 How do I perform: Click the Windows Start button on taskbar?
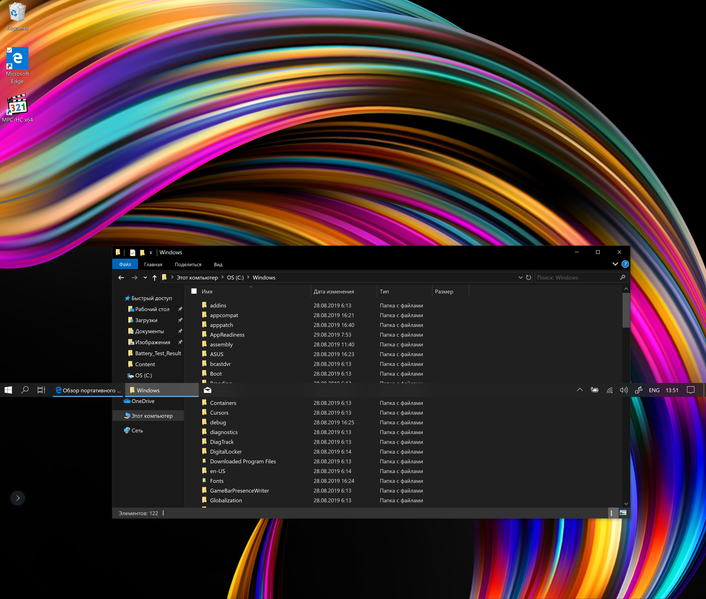8,390
